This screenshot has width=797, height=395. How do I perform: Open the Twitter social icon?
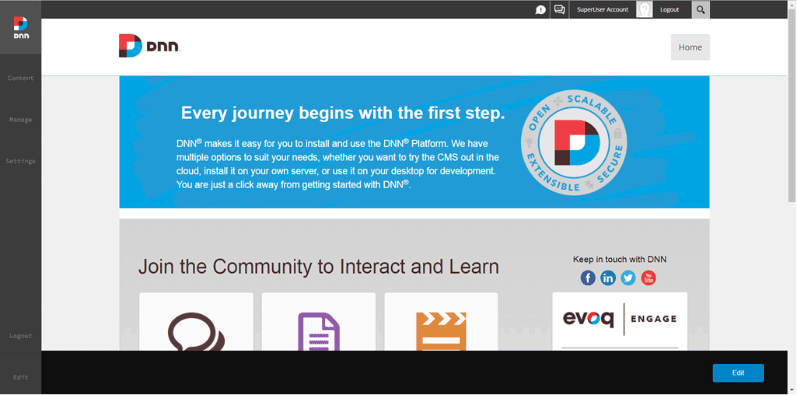(x=628, y=278)
